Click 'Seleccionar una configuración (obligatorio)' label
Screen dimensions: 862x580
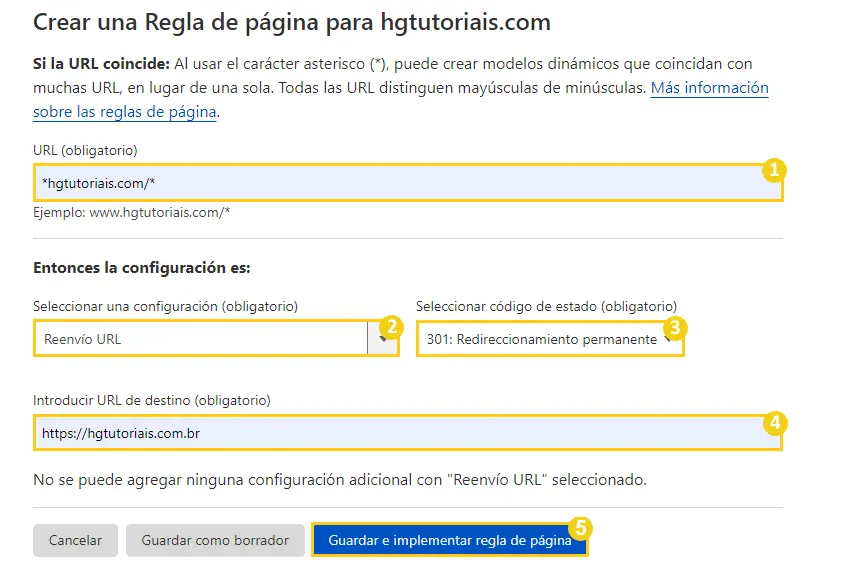[165, 306]
